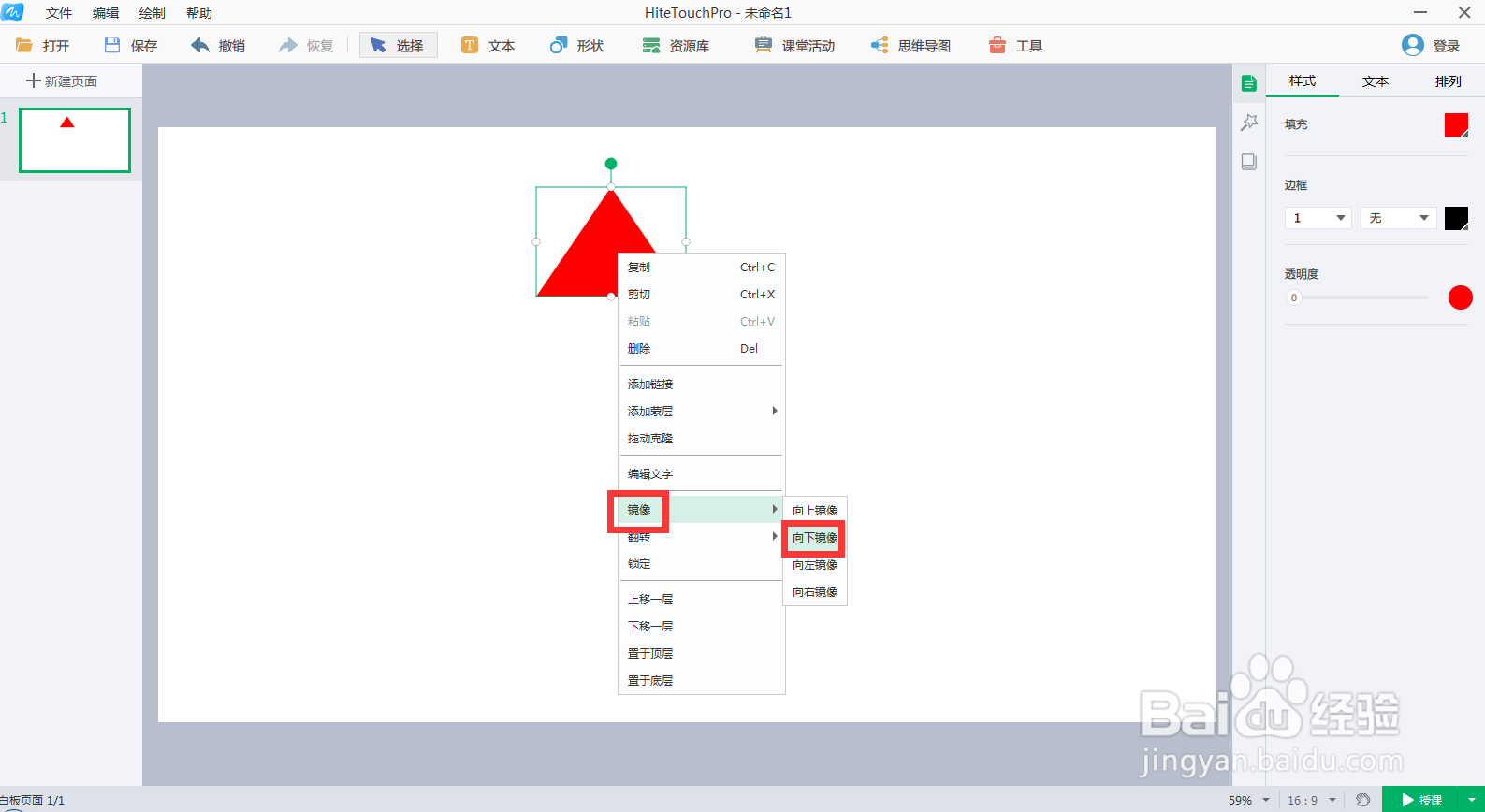Click the page icon in side strip
The height and width of the screenshot is (812, 1485).
pos(1249,162)
